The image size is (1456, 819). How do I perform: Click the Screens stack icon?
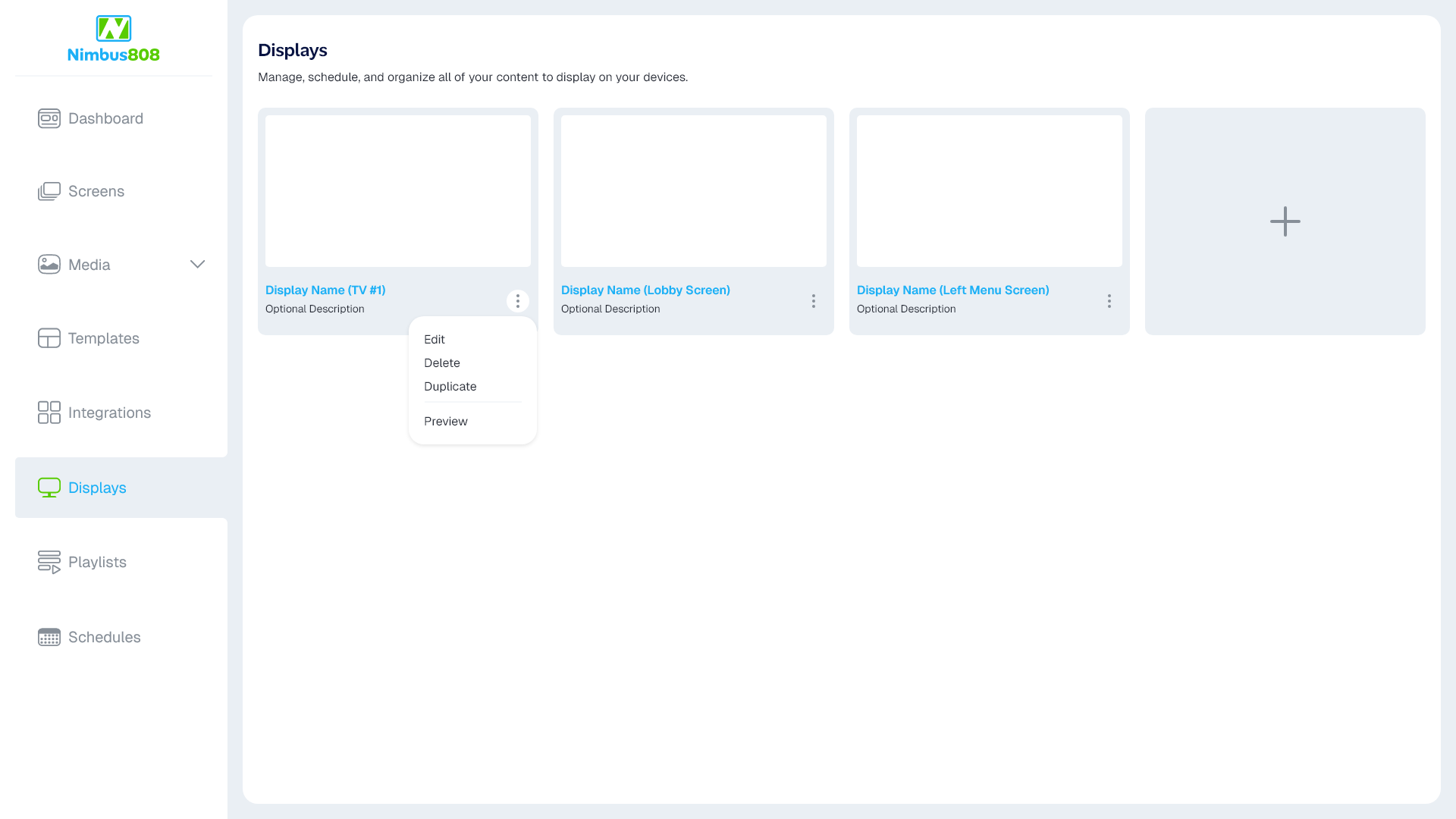49,191
